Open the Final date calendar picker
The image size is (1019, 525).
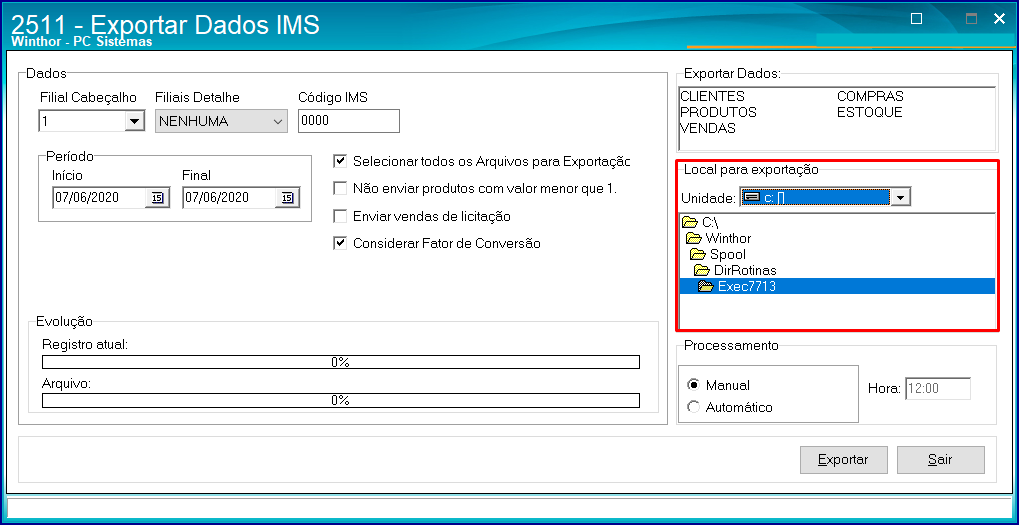point(288,198)
